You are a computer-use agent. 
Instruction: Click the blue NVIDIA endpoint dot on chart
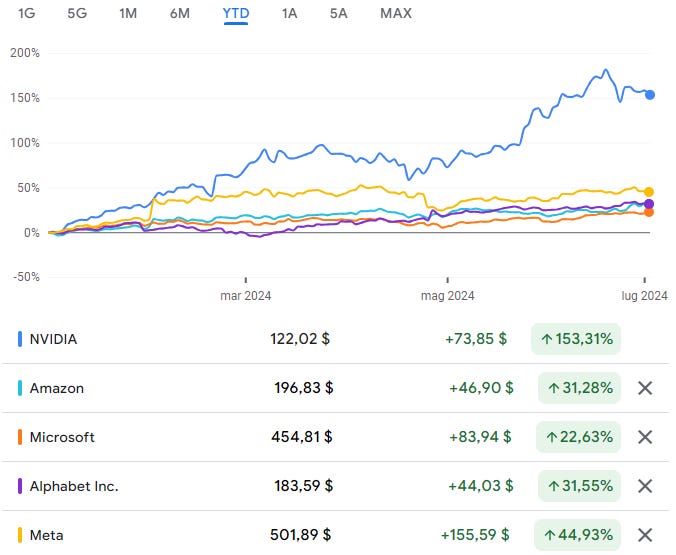pos(650,95)
